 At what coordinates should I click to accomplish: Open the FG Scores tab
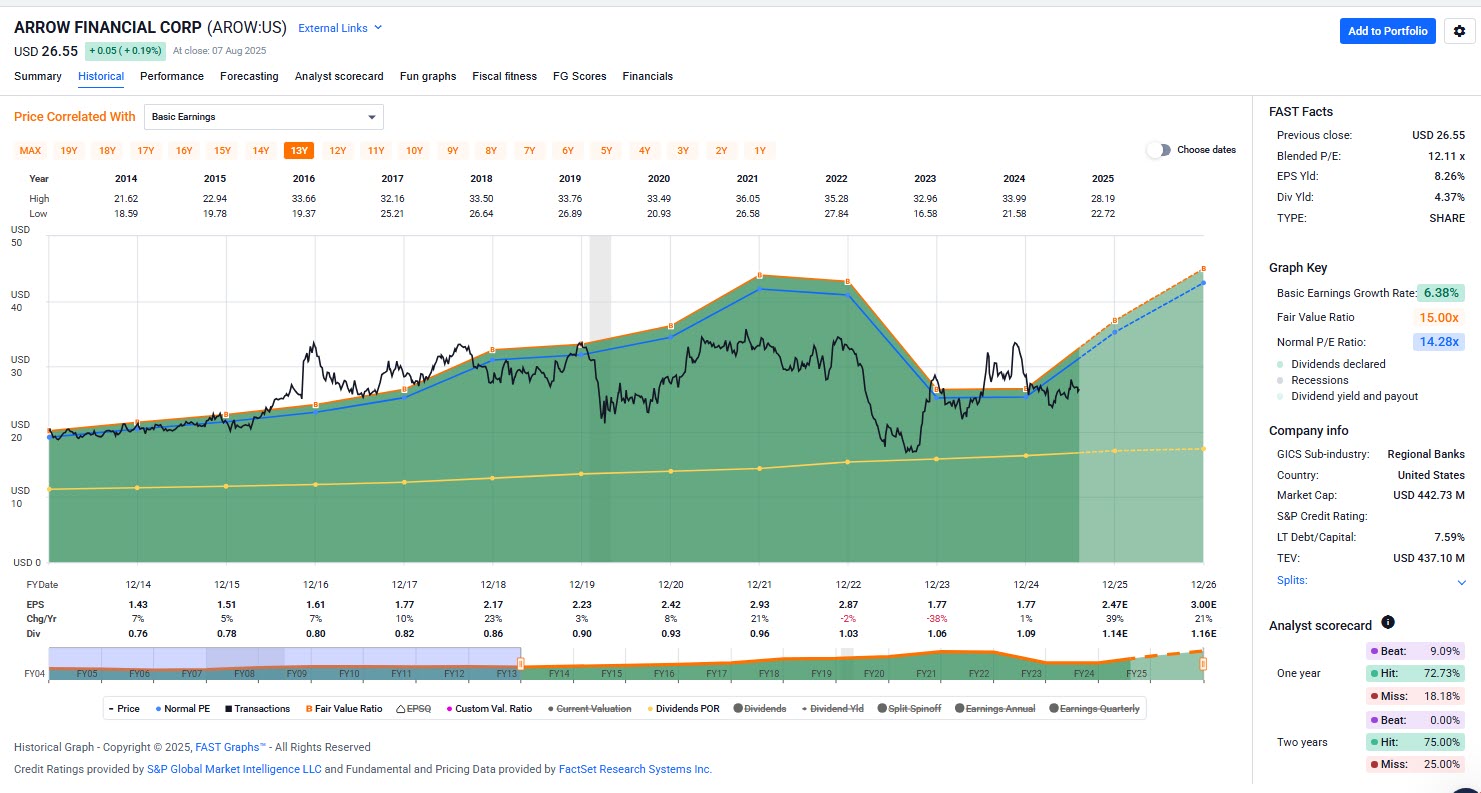(x=580, y=76)
